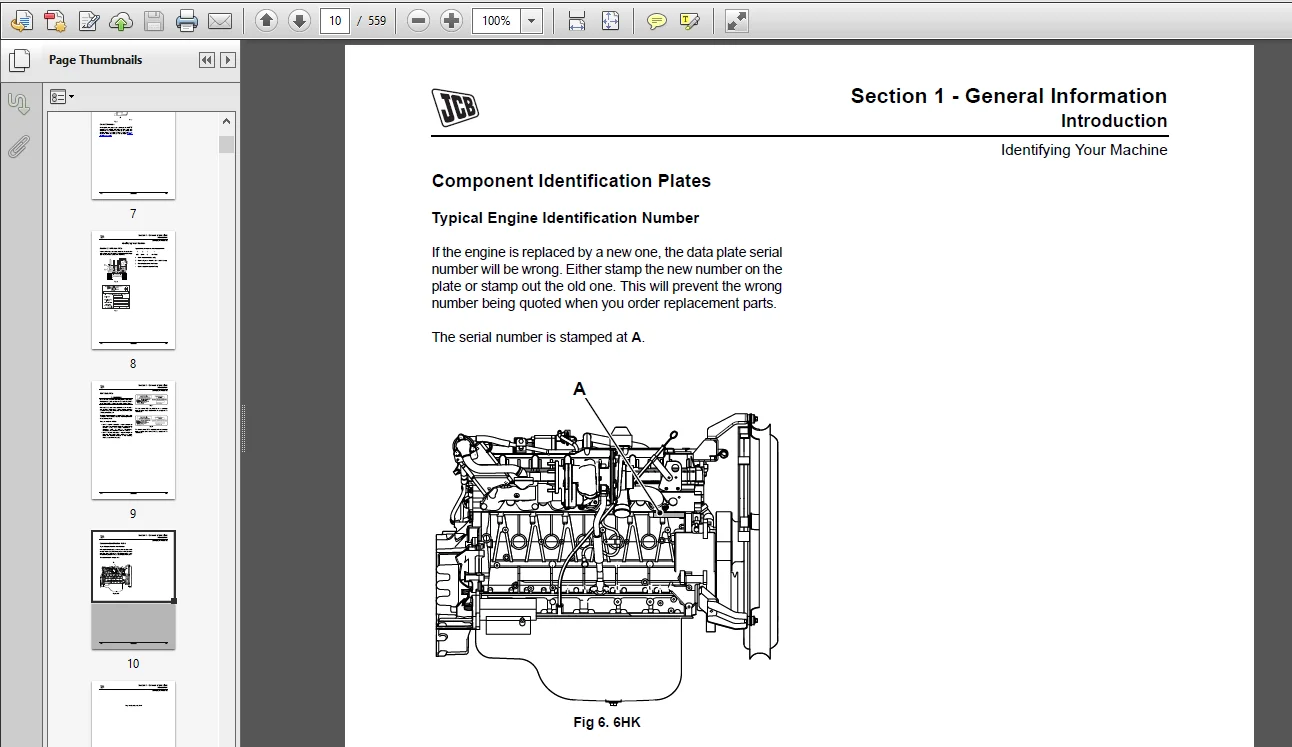Switch to Read Mode with arrows icon

pyautogui.click(x=736, y=20)
